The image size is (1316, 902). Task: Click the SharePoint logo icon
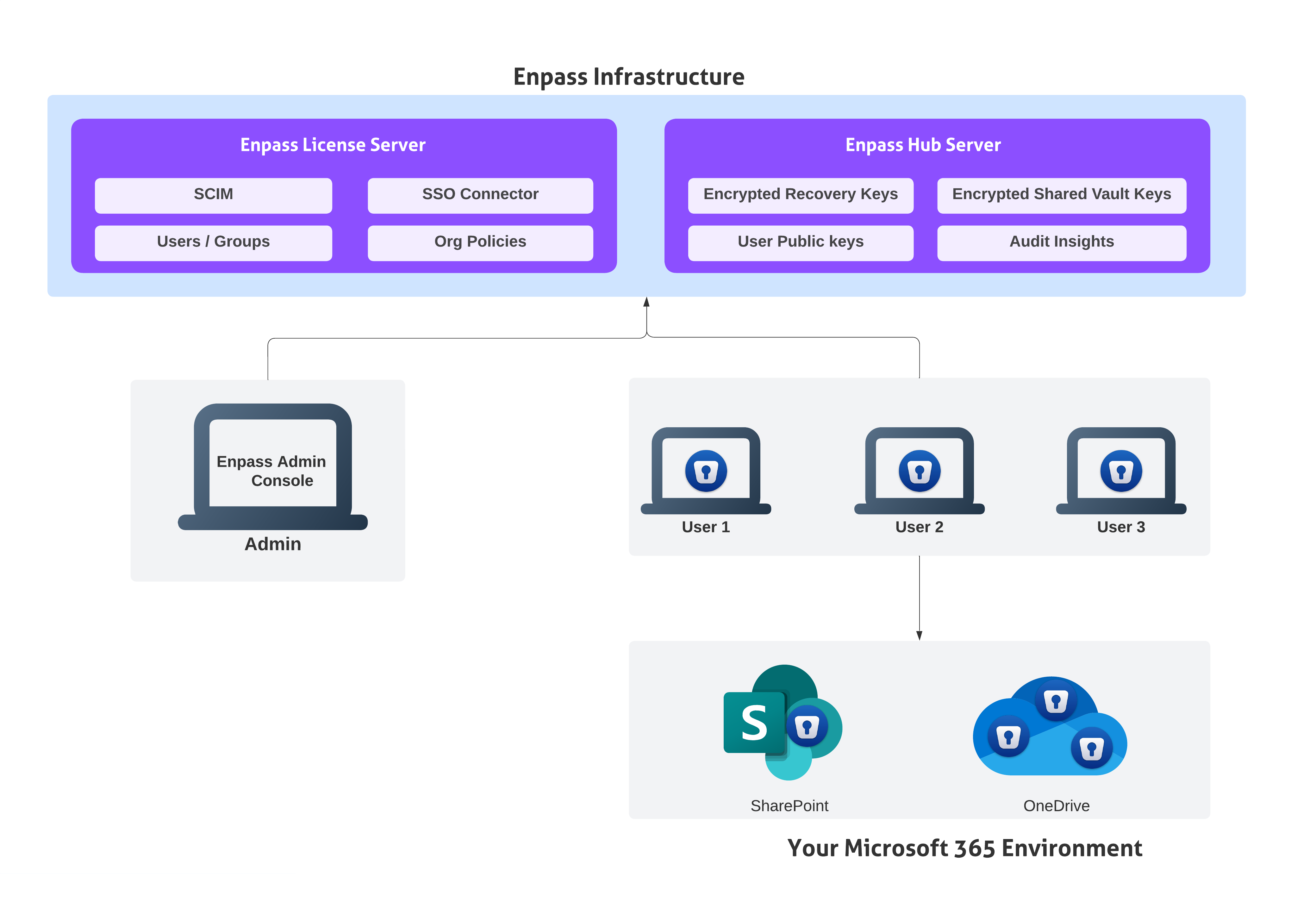783,723
